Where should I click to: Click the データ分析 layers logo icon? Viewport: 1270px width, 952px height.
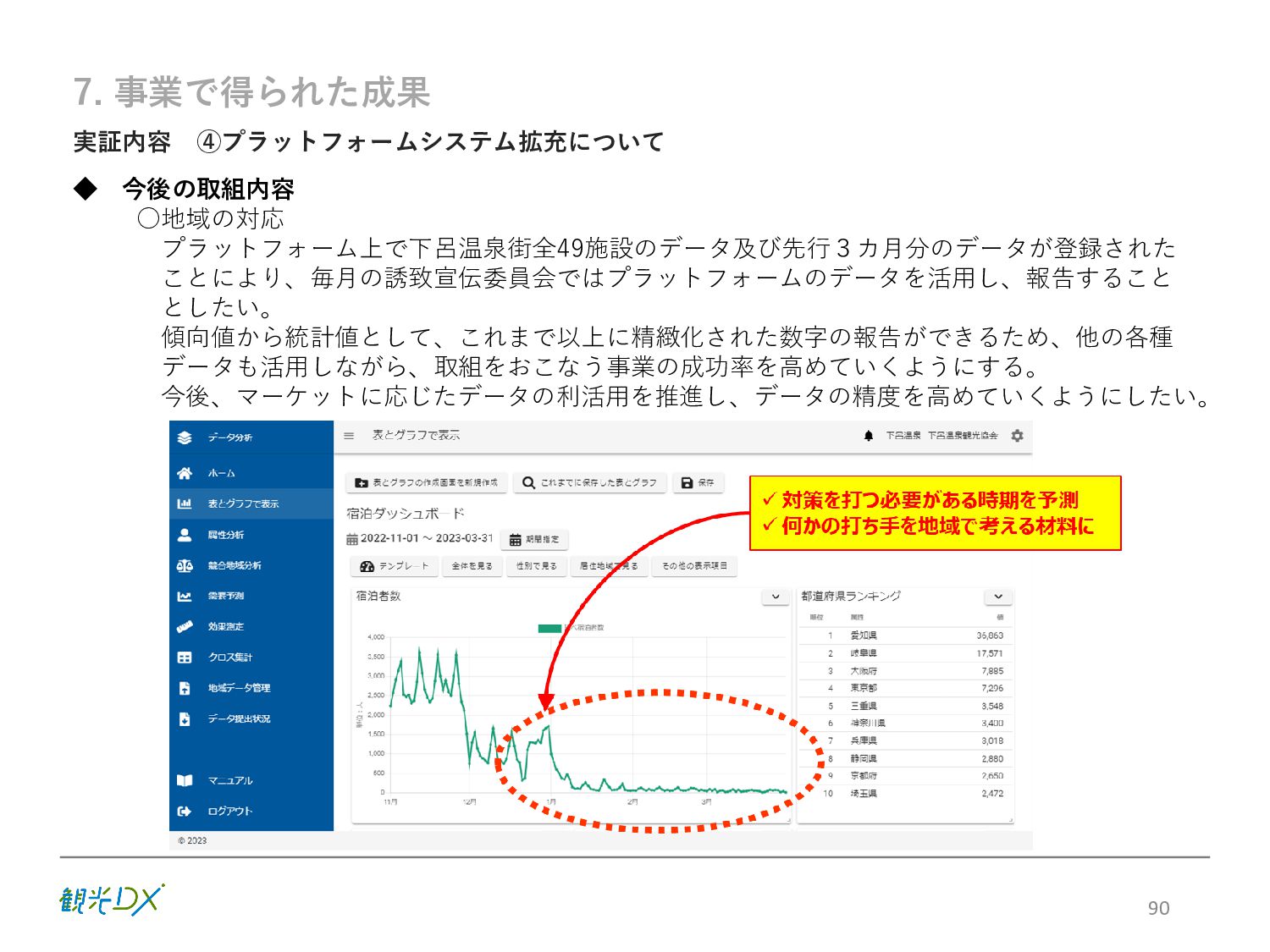point(185,437)
